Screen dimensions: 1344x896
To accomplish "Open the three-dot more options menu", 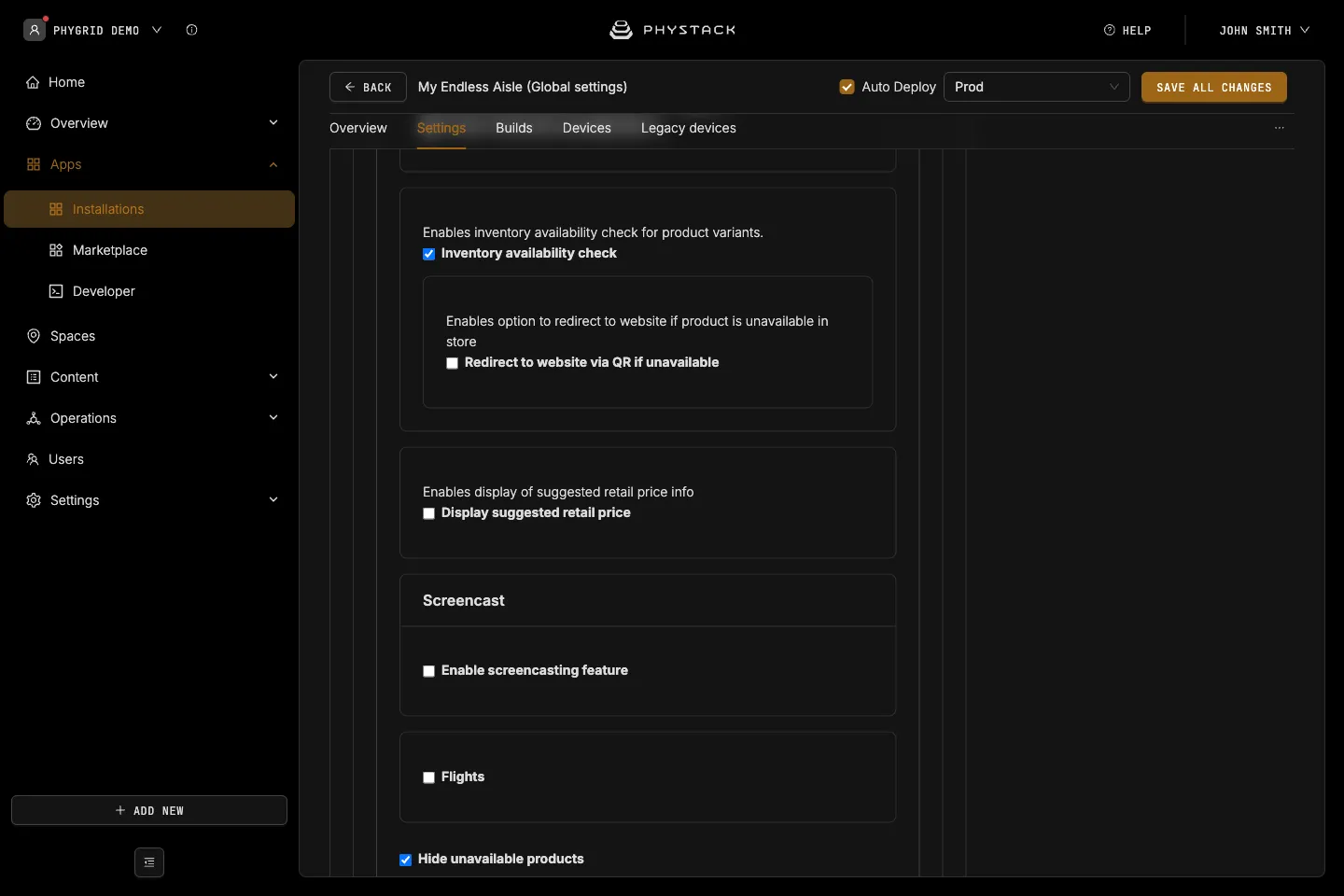I will [x=1280, y=128].
